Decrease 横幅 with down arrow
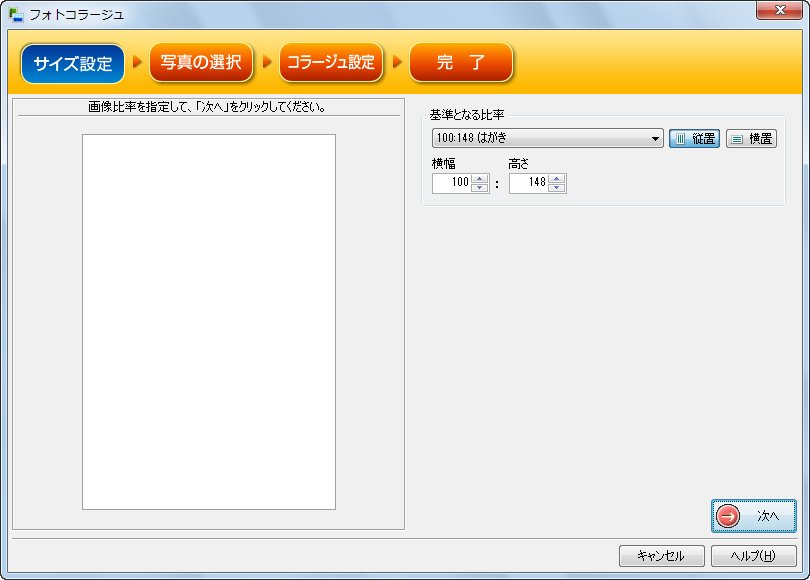Screen dimensions: 810x580 coord(480,187)
